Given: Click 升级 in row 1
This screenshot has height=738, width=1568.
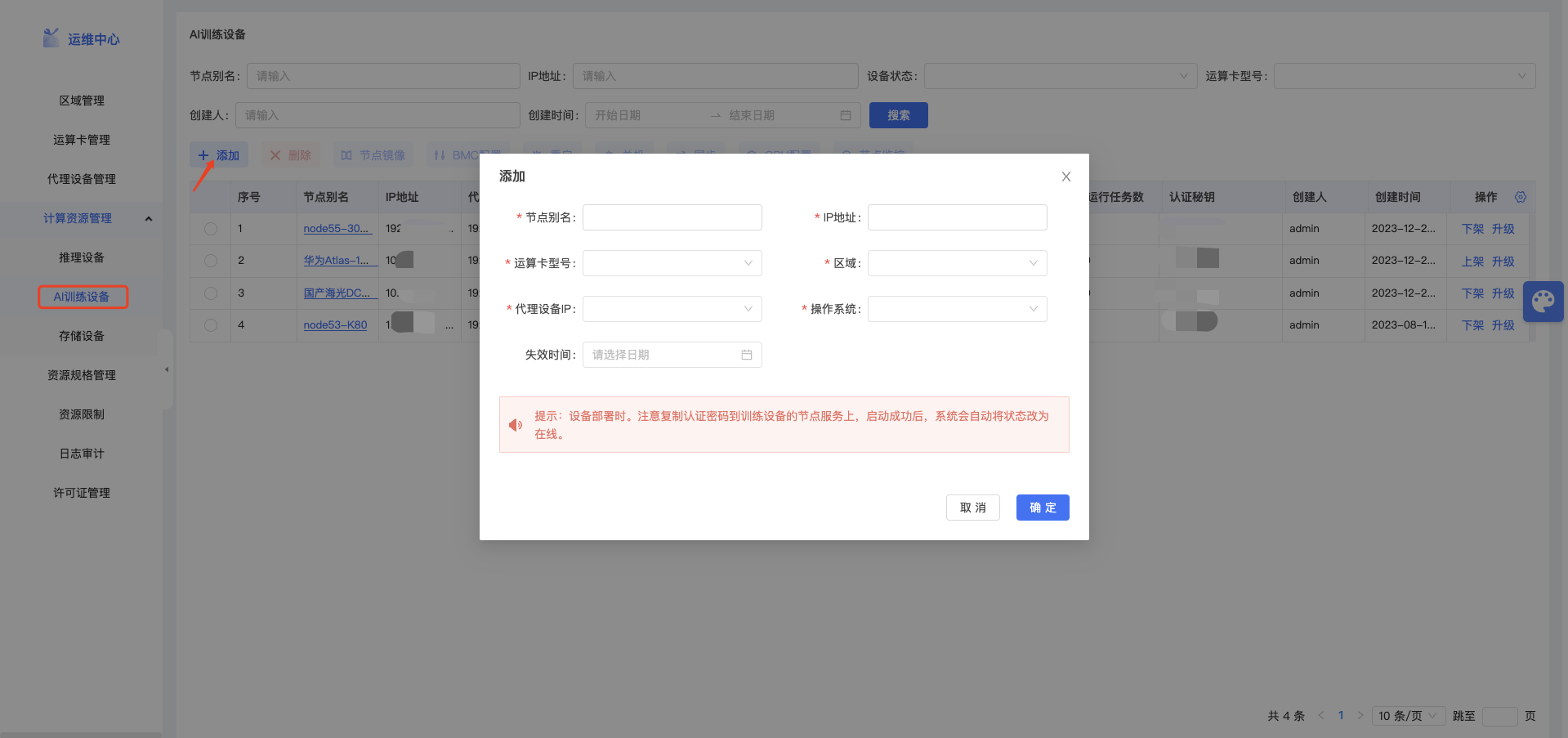Looking at the screenshot, I should (x=1503, y=229).
